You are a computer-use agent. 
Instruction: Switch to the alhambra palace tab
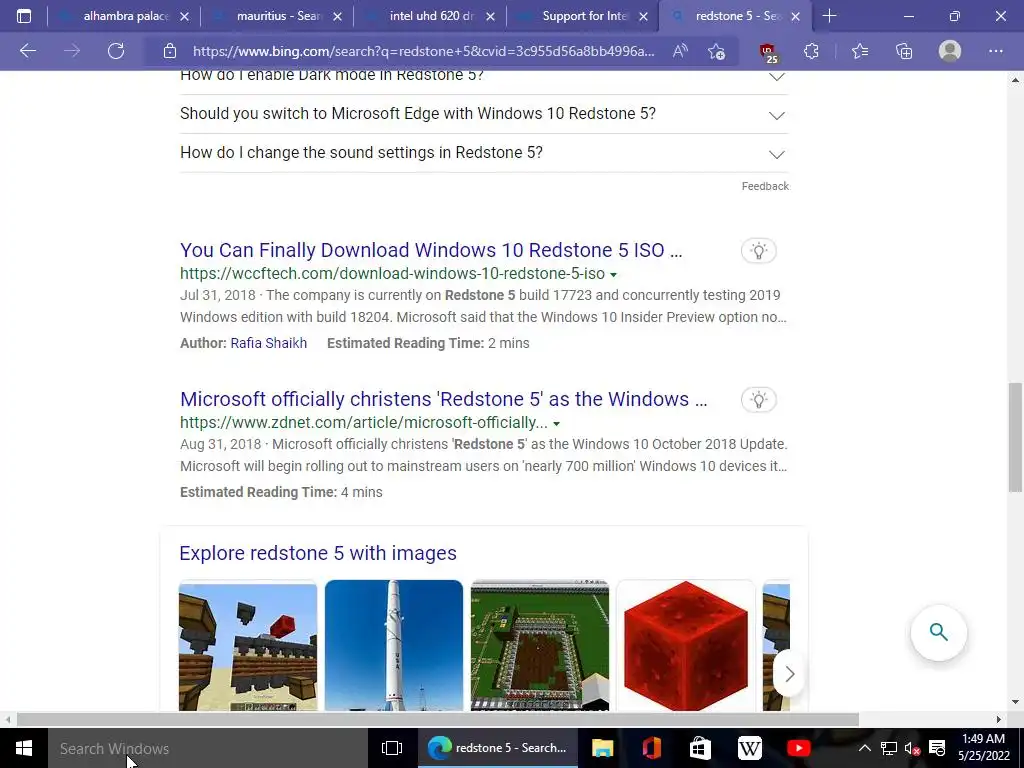[x=124, y=16]
